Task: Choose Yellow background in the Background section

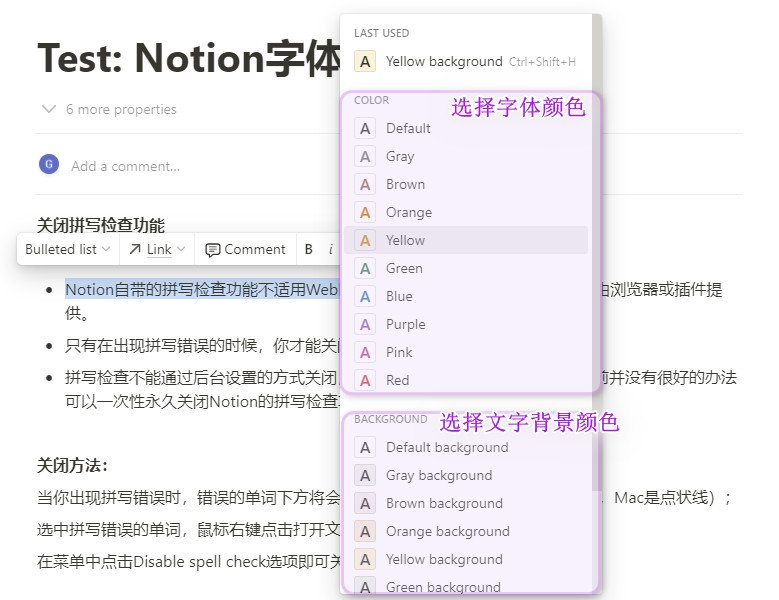Action: click(466, 559)
